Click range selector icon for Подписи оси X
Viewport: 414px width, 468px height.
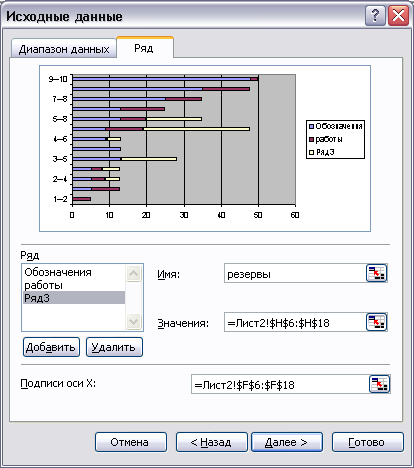[x=380, y=384]
